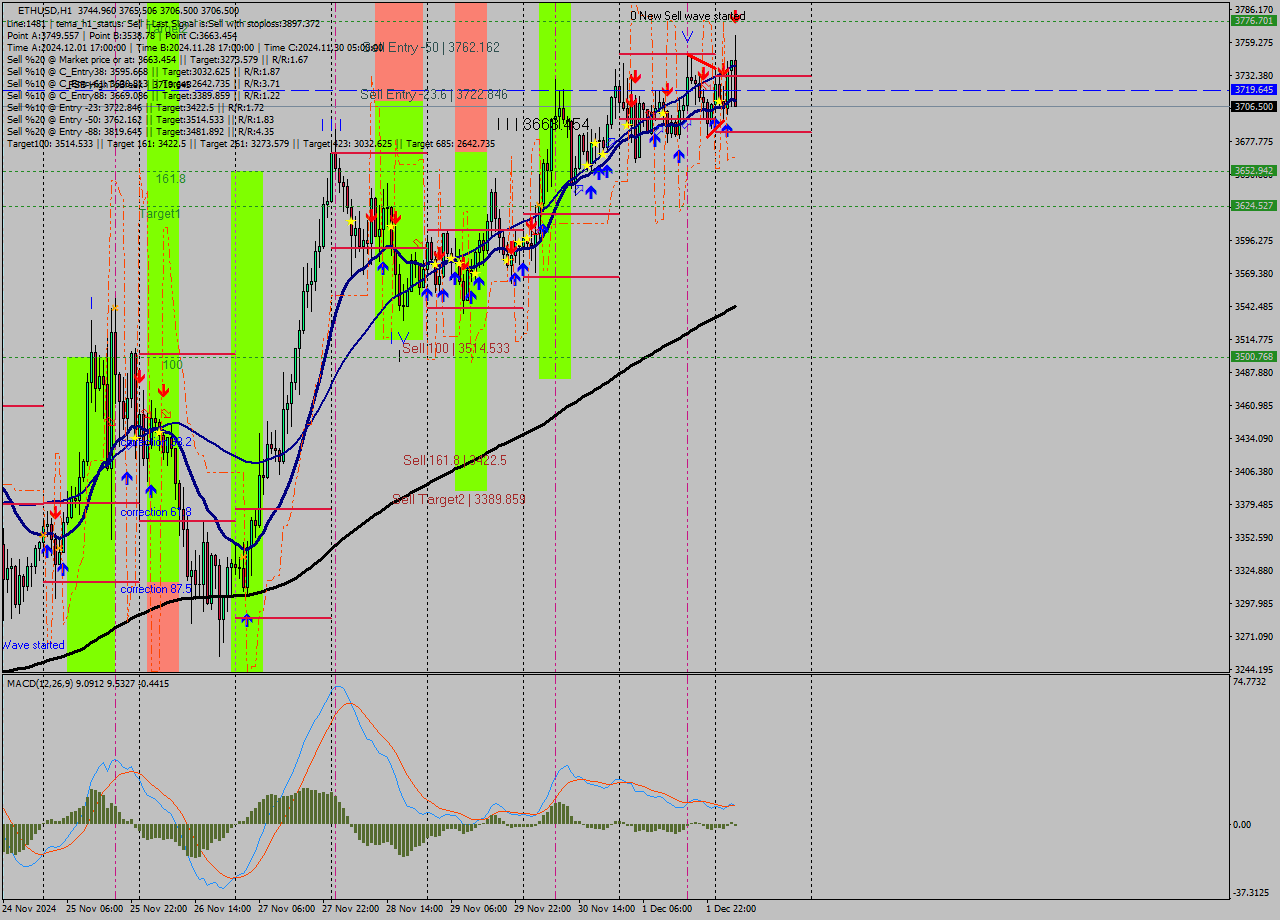Click the '29 Nov 06:00' time axis label
Screen dimensions: 1280x920
(477, 909)
